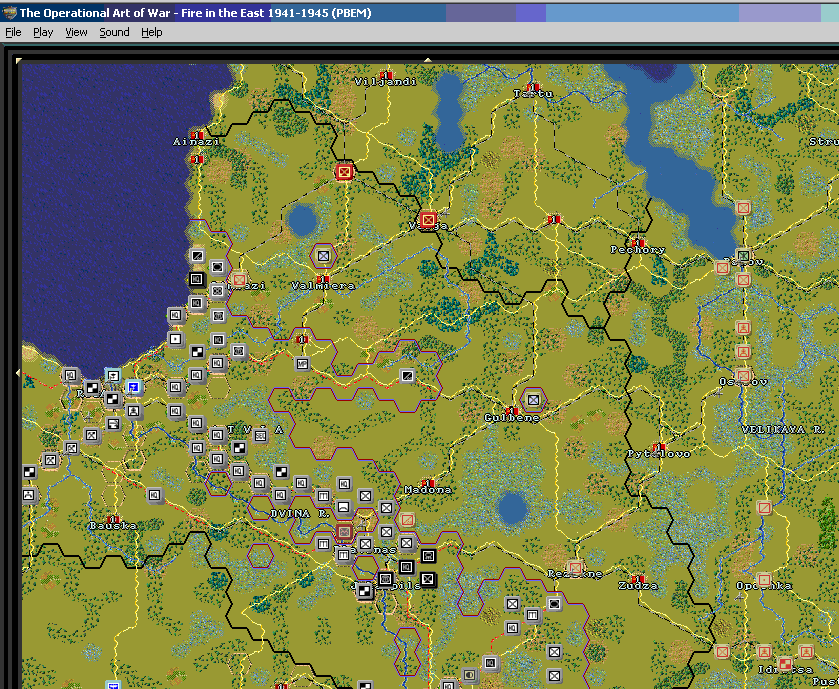Click the application icon in the title bar
This screenshot has height=689, width=839.
click(x=9, y=12)
